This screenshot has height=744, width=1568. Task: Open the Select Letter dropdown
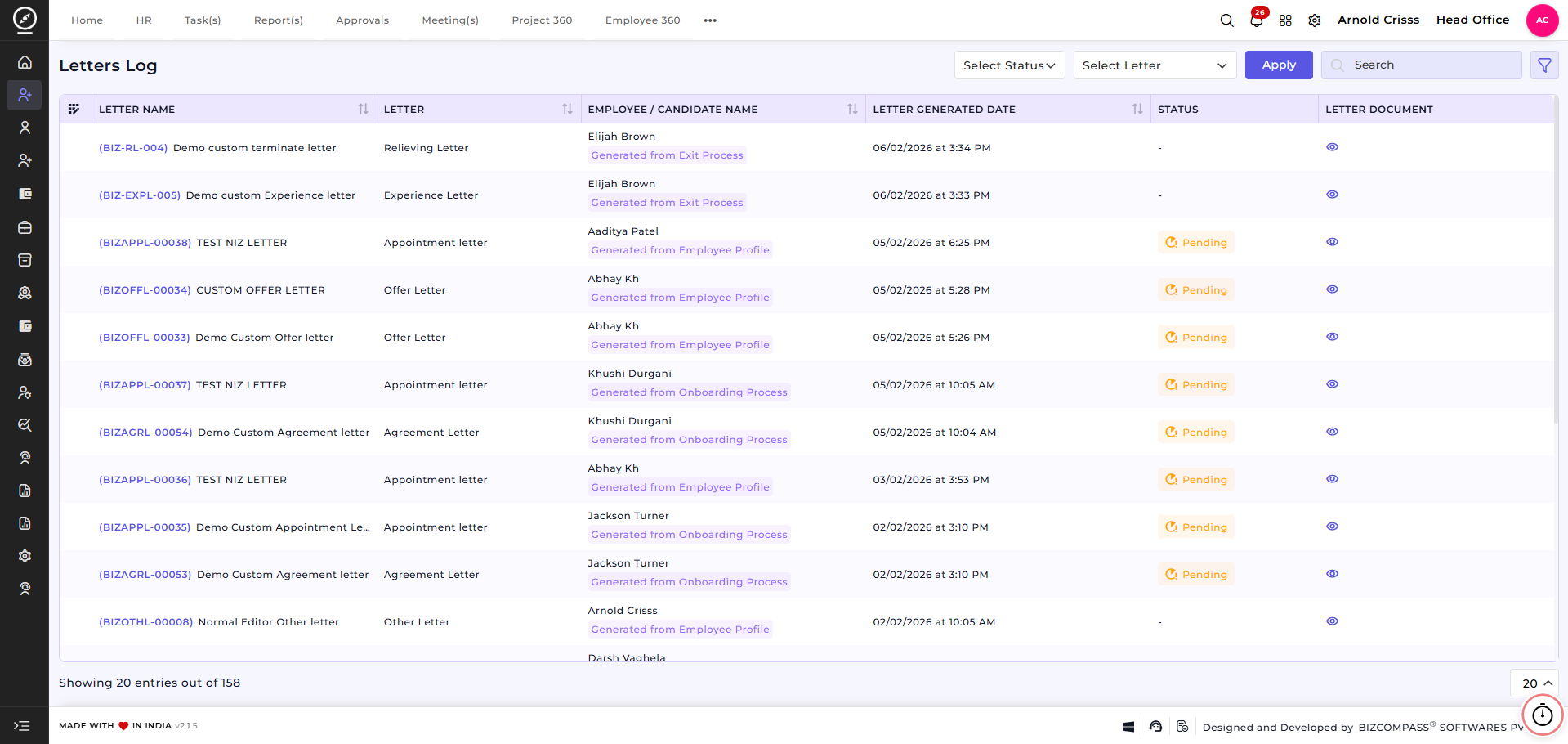(x=1155, y=65)
